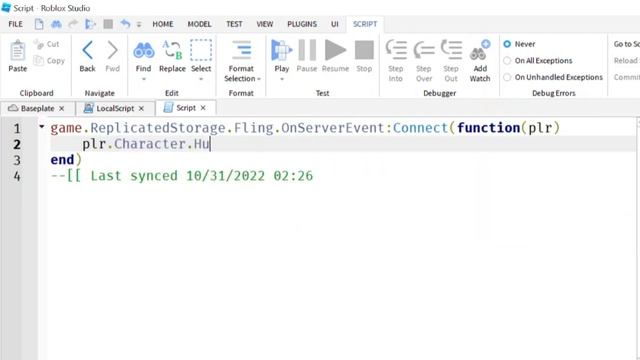Click Add Watch icon
The height and width of the screenshot is (360, 640).
480,50
